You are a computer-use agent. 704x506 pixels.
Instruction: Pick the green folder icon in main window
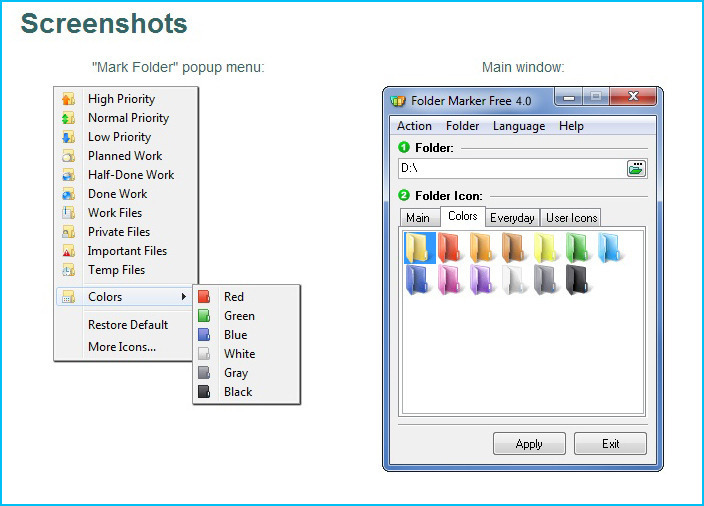tap(579, 248)
